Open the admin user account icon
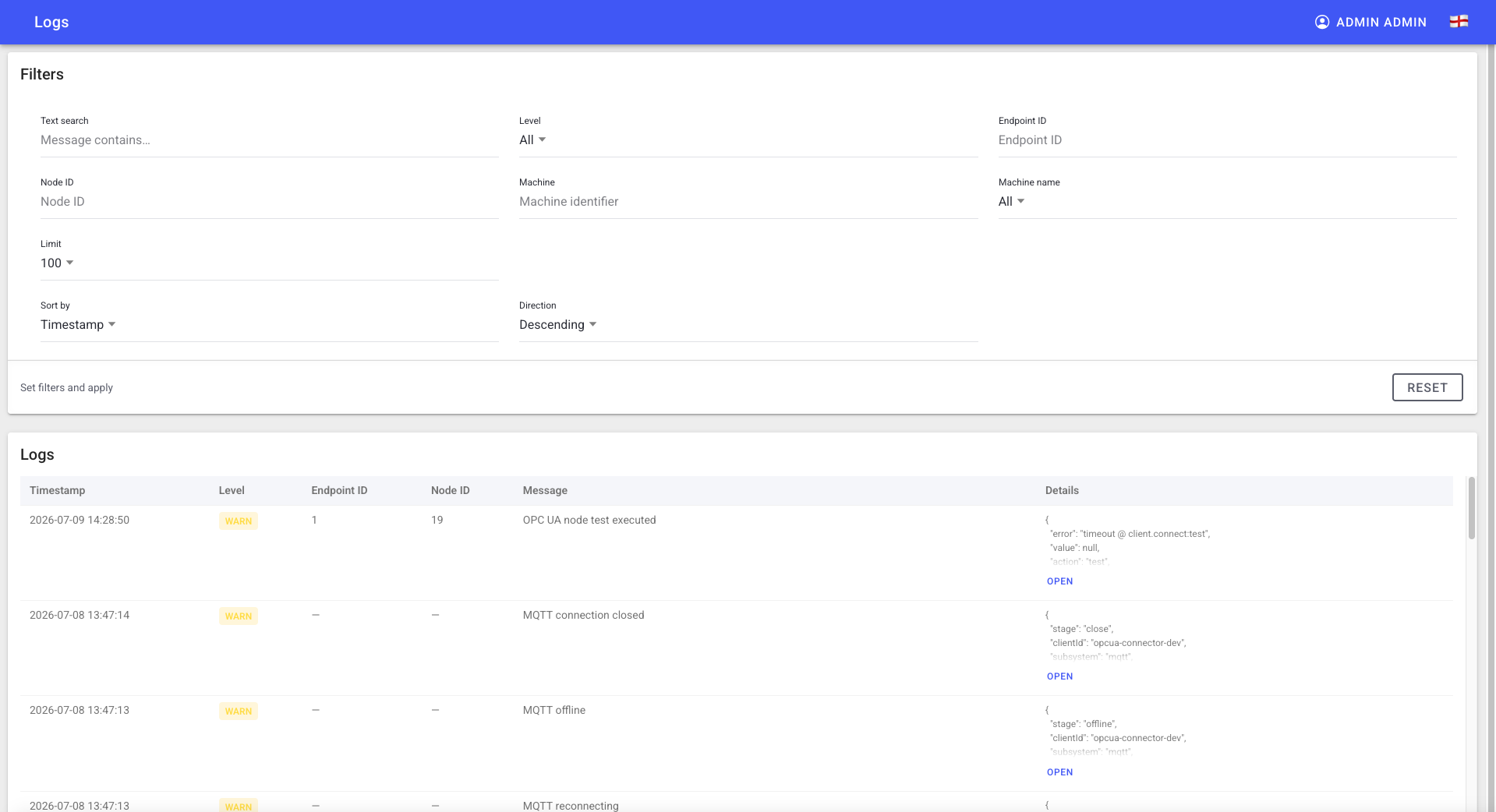This screenshot has height=812, width=1496. click(1322, 22)
